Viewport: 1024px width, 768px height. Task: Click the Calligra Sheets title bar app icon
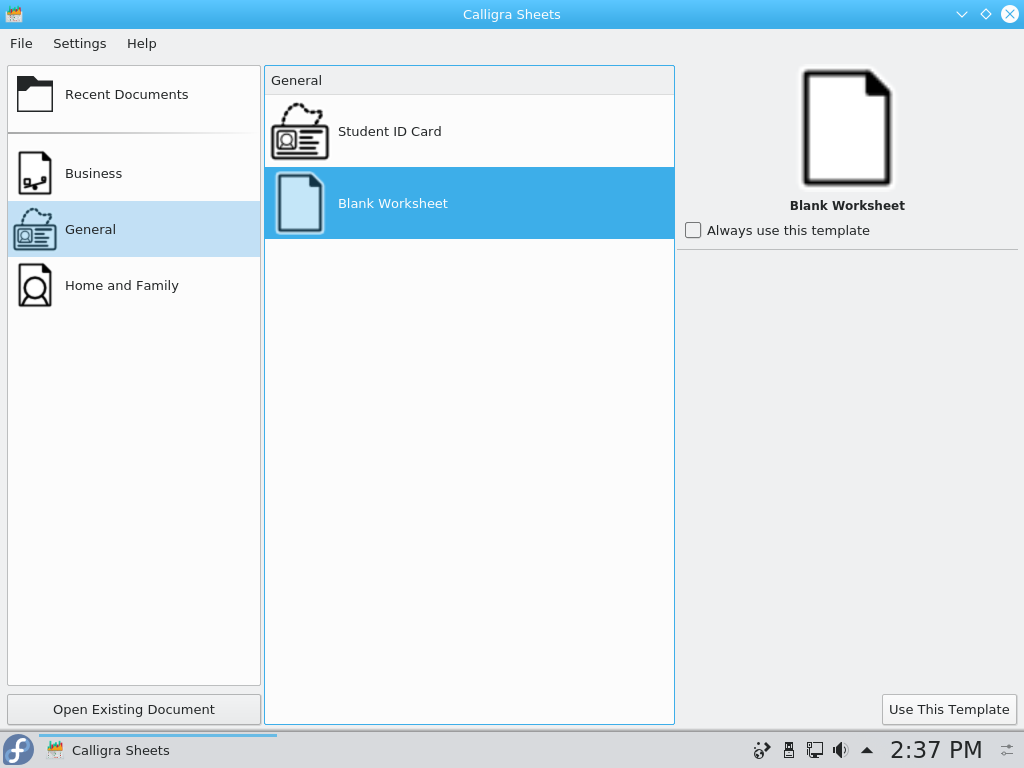coord(14,14)
